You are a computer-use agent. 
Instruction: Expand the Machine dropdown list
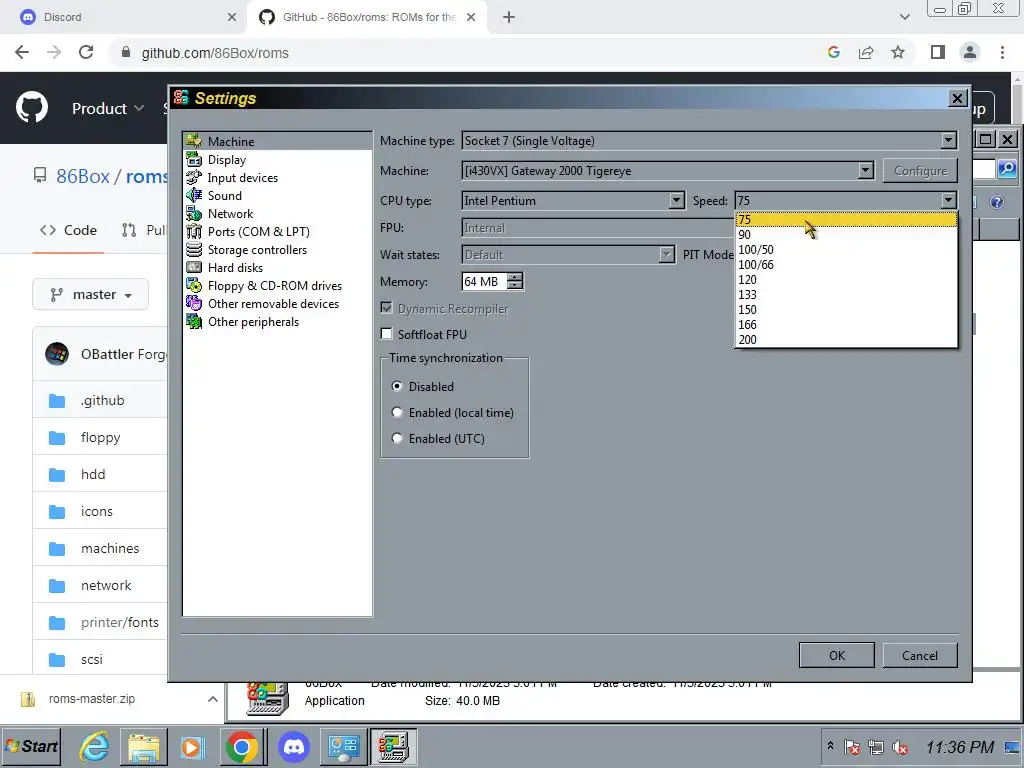click(x=865, y=170)
